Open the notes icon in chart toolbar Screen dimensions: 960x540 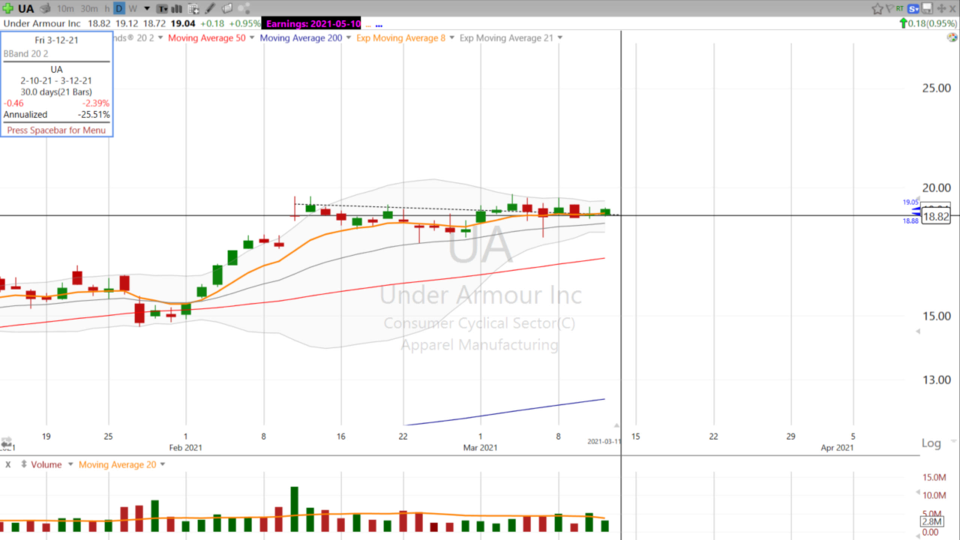pos(227,9)
